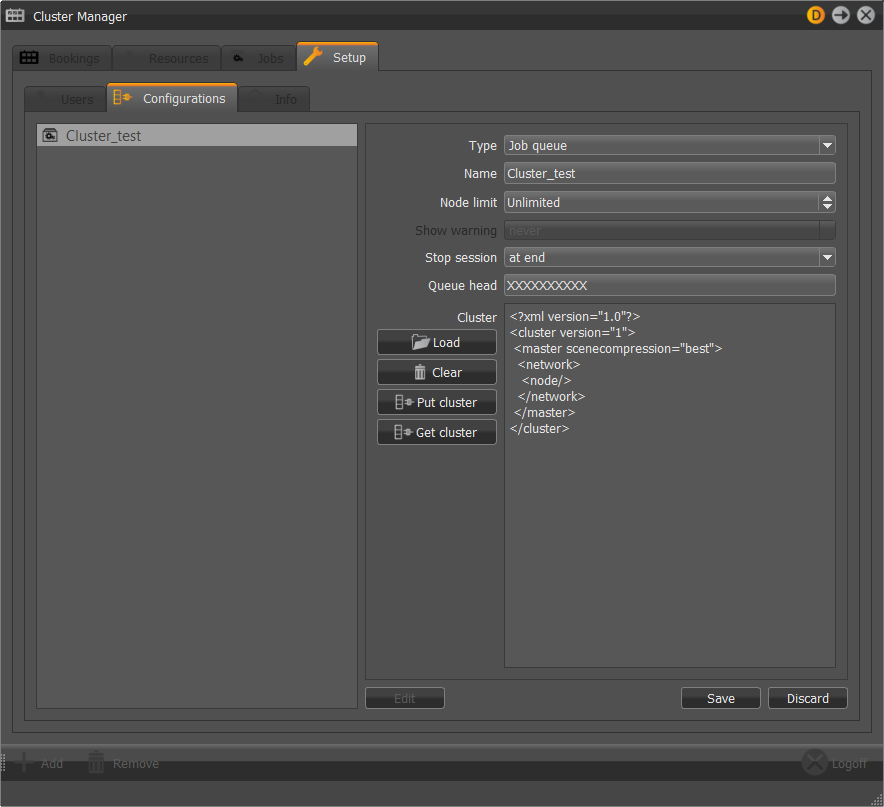This screenshot has width=884, height=807.
Task: Open the Stop session dropdown
Action: [826, 257]
